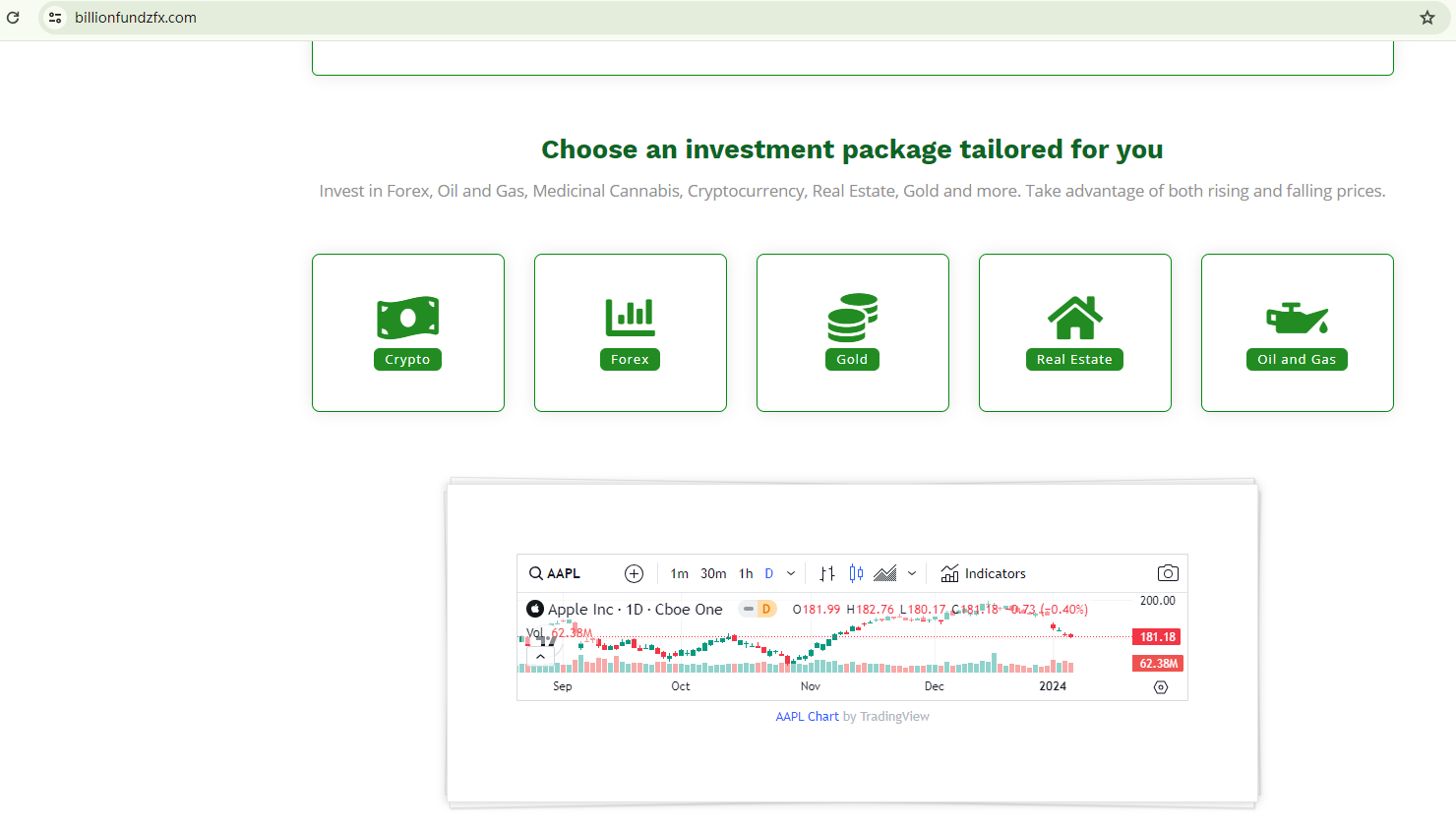Collapse the chart legend with chevron

click(x=540, y=656)
